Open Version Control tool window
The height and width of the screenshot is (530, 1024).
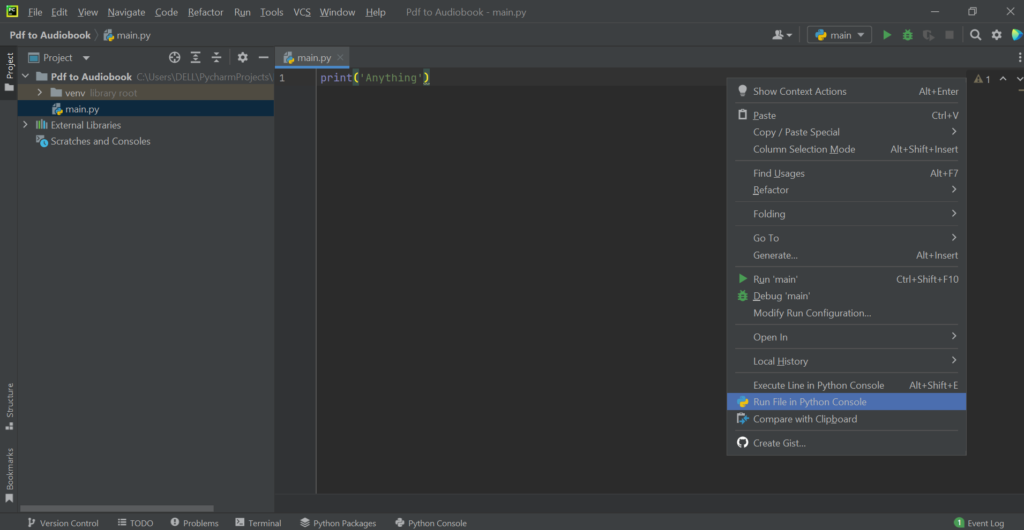[x=63, y=523]
